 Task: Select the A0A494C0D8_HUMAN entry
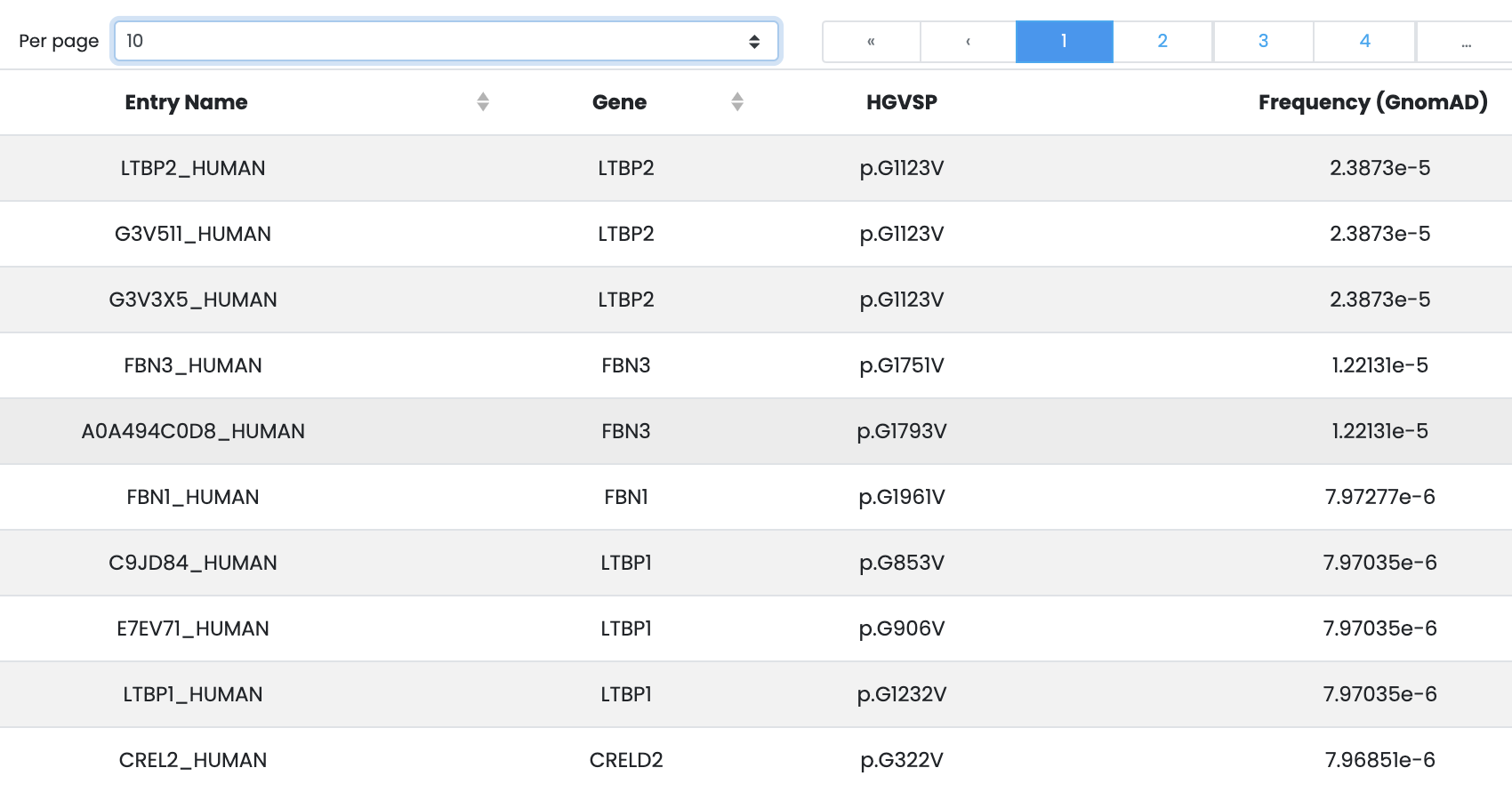coord(193,431)
